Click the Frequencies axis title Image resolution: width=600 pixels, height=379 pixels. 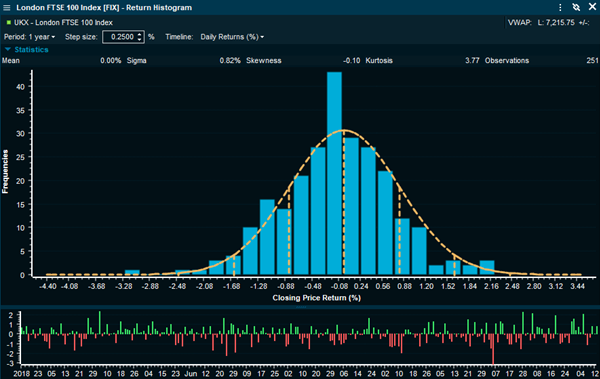(x=5, y=172)
